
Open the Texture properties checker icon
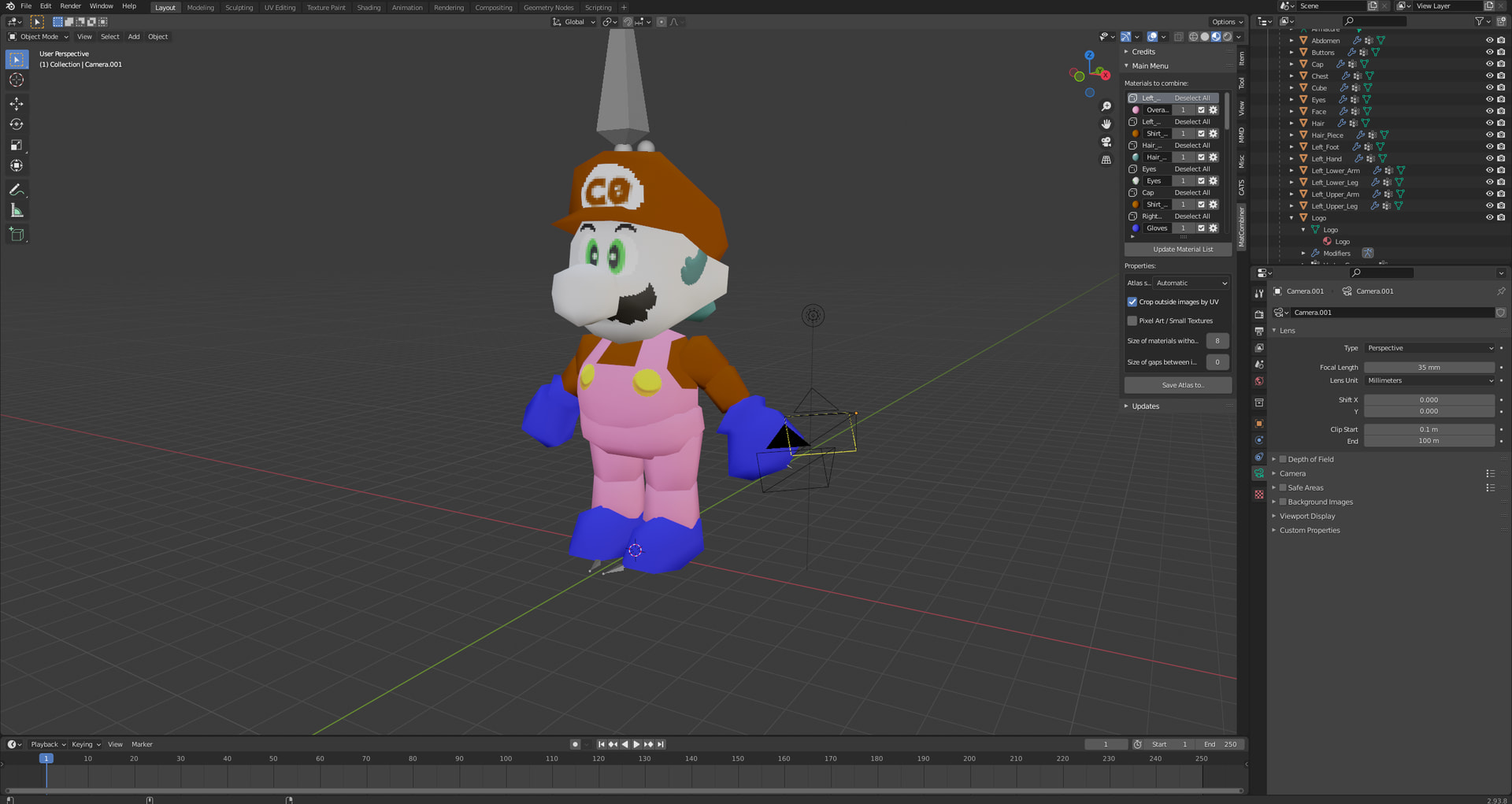pos(1259,495)
